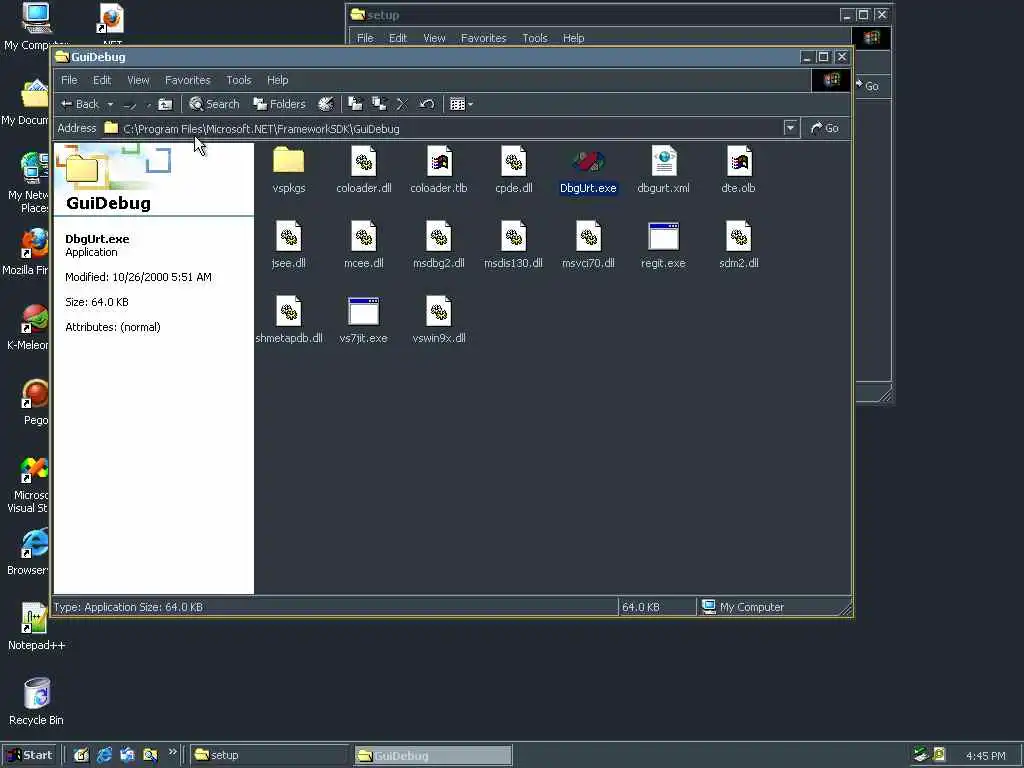The width and height of the screenshot is (1024, 768).
Task: Open Help menu in setup window
Action: [573, 38]
